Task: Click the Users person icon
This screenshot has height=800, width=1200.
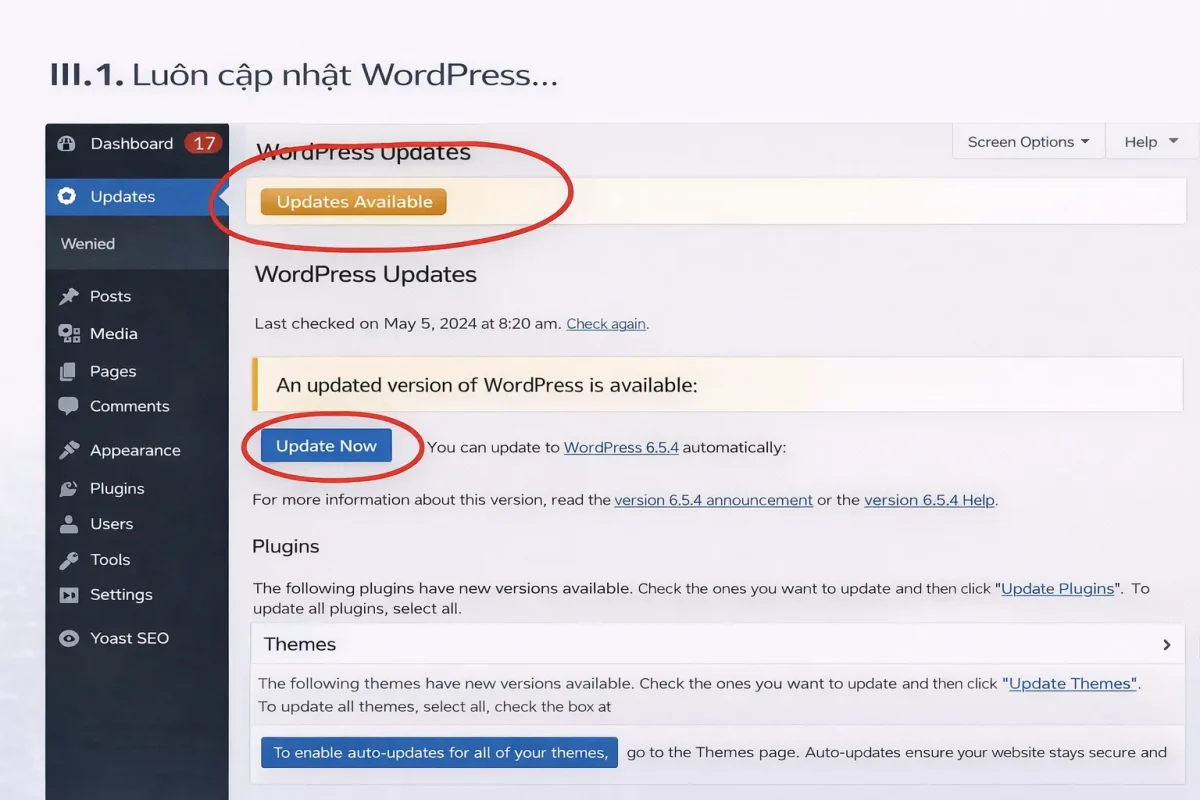Action: tap(68, 524)
